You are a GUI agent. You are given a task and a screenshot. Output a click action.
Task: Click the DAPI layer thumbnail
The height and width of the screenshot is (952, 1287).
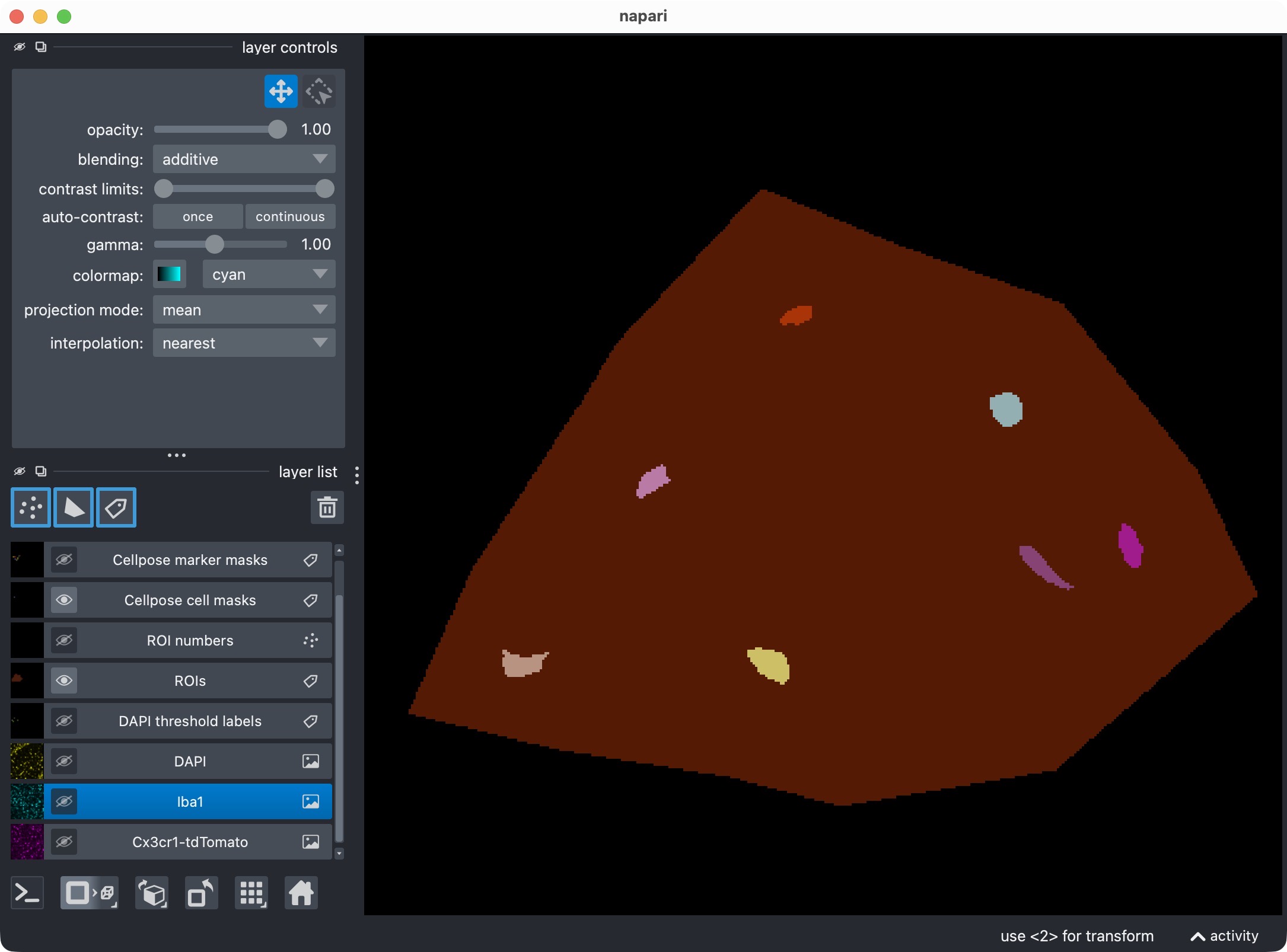27,762
